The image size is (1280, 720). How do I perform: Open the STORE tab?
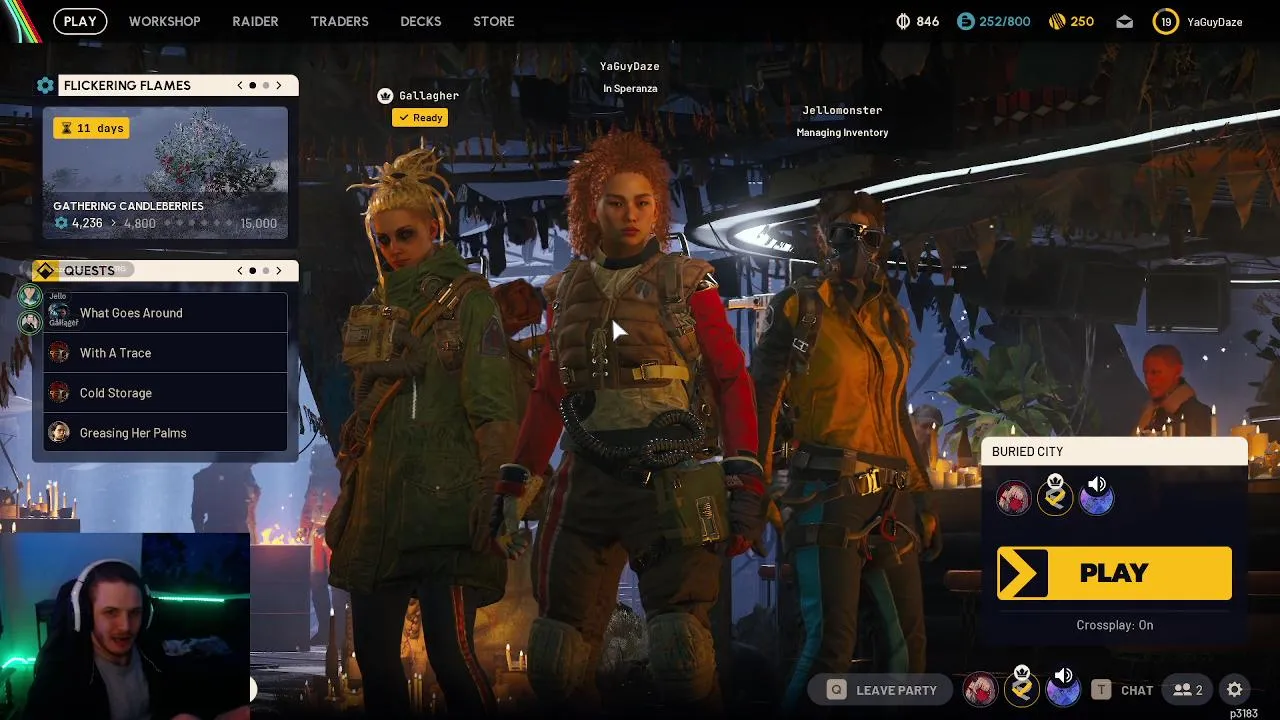pyautogui.click(x=494, y=21)
